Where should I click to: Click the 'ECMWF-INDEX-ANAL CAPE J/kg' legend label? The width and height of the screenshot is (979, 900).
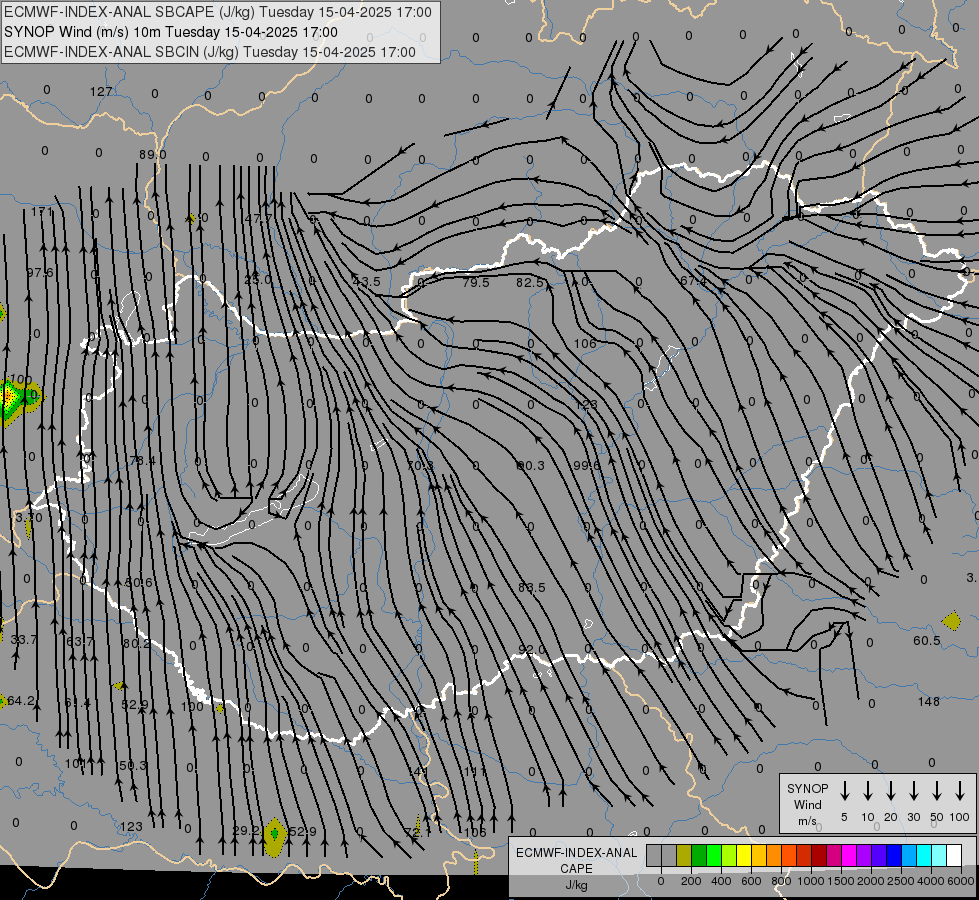pyautogui.click(x=576, y=868)
